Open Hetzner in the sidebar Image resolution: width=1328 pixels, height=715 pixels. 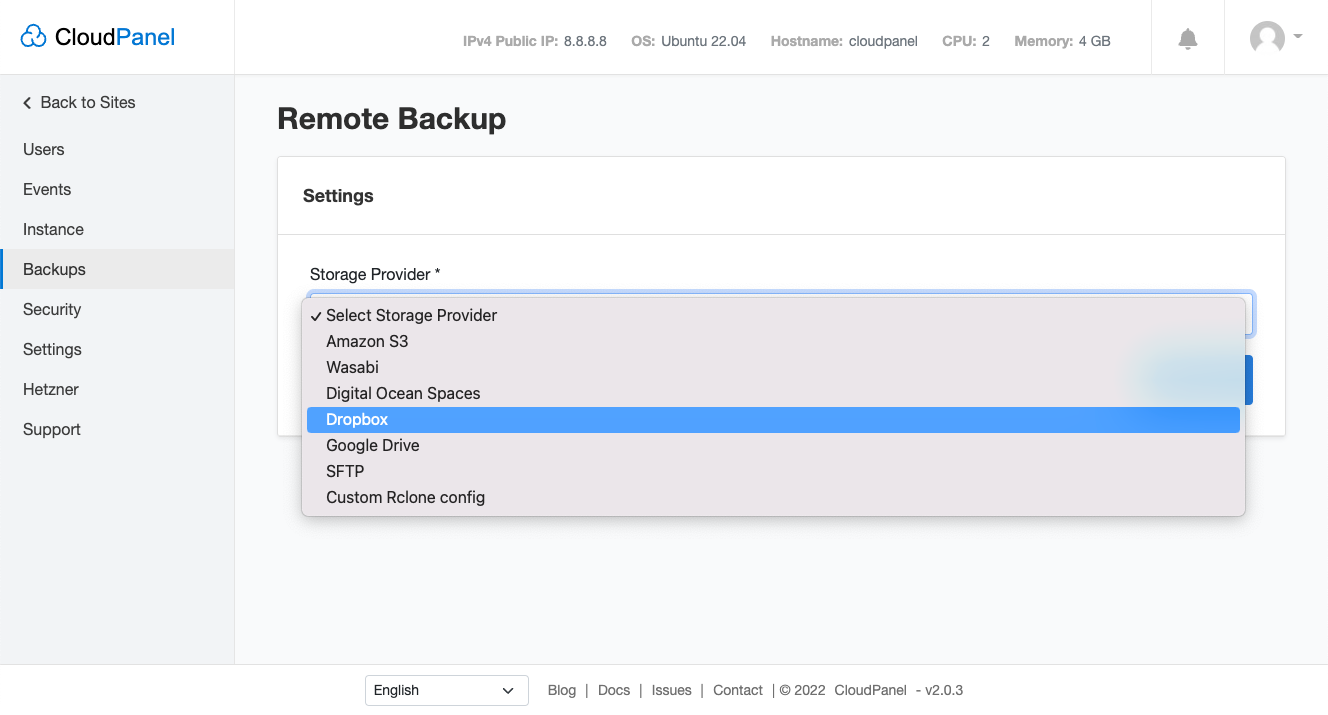[117, 389]
